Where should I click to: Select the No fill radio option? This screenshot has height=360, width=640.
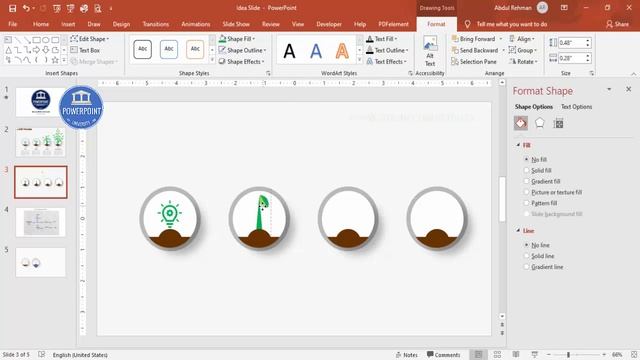click(x=526, y=159)
